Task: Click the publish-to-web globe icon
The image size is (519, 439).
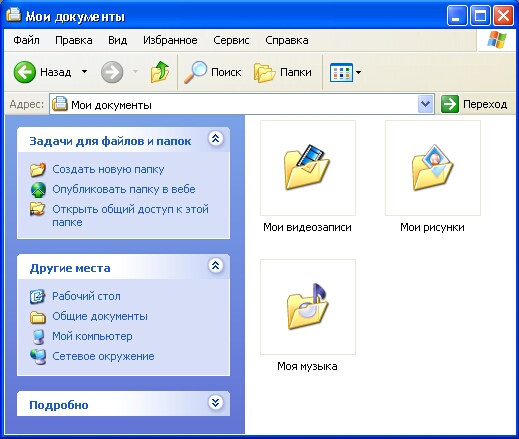Action: [38, 190]
